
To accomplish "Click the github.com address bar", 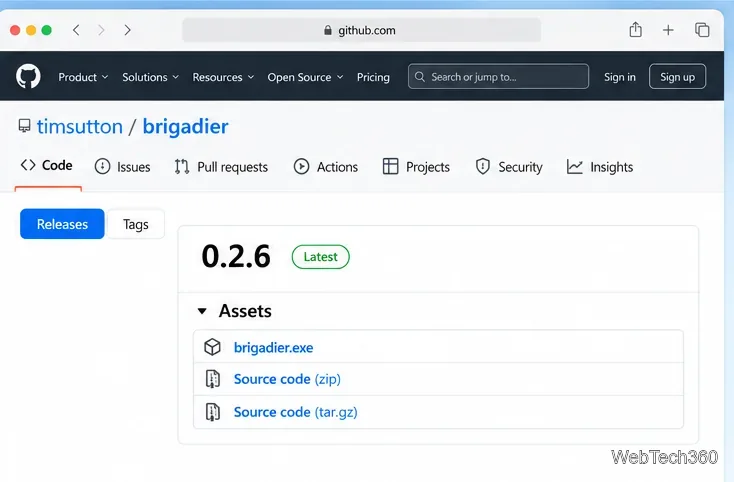I will (361, 30).
